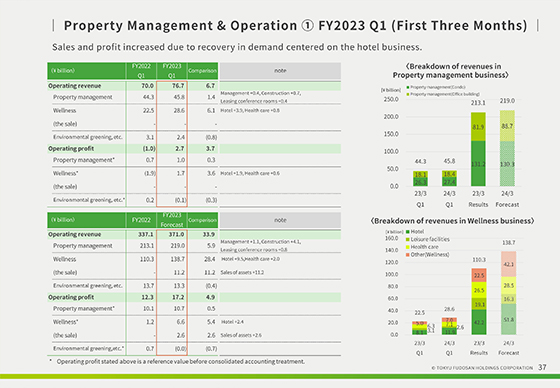Click the 88.7 forecast bar segment
This screenshot has width=560, height=388.
[507, 126]
